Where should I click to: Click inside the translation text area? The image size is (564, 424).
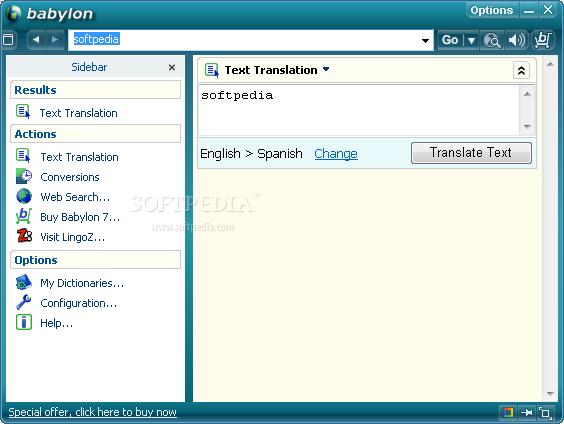tap(358, 110)
